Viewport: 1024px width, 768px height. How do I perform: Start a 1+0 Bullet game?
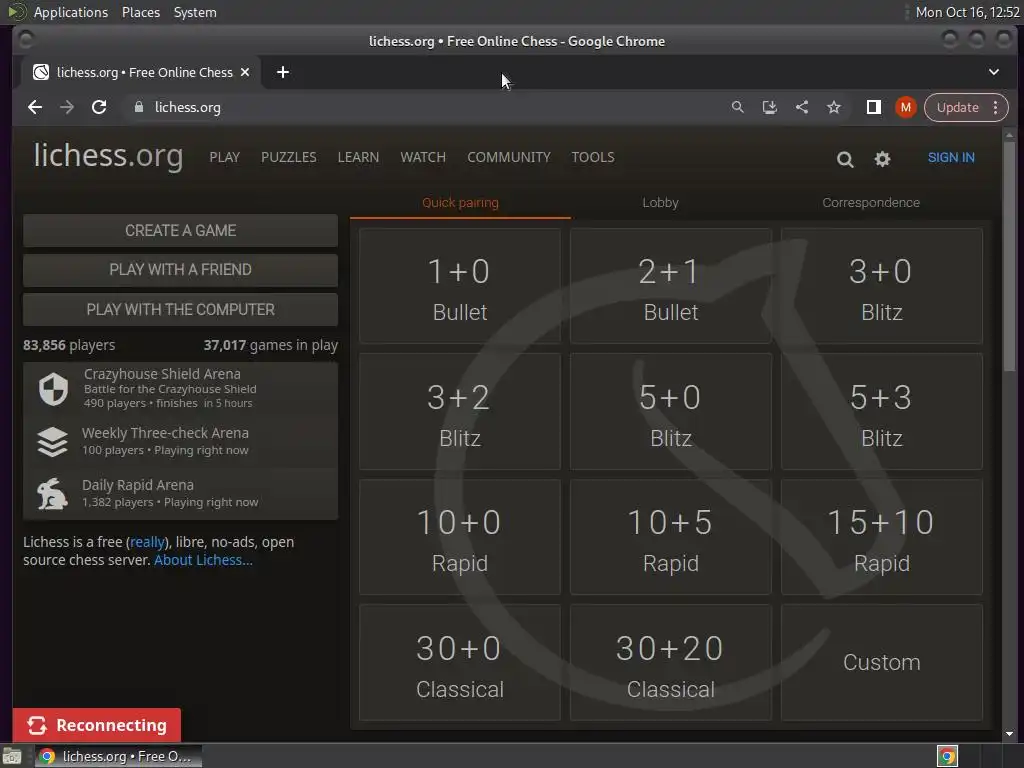click(x=460, y=286)
